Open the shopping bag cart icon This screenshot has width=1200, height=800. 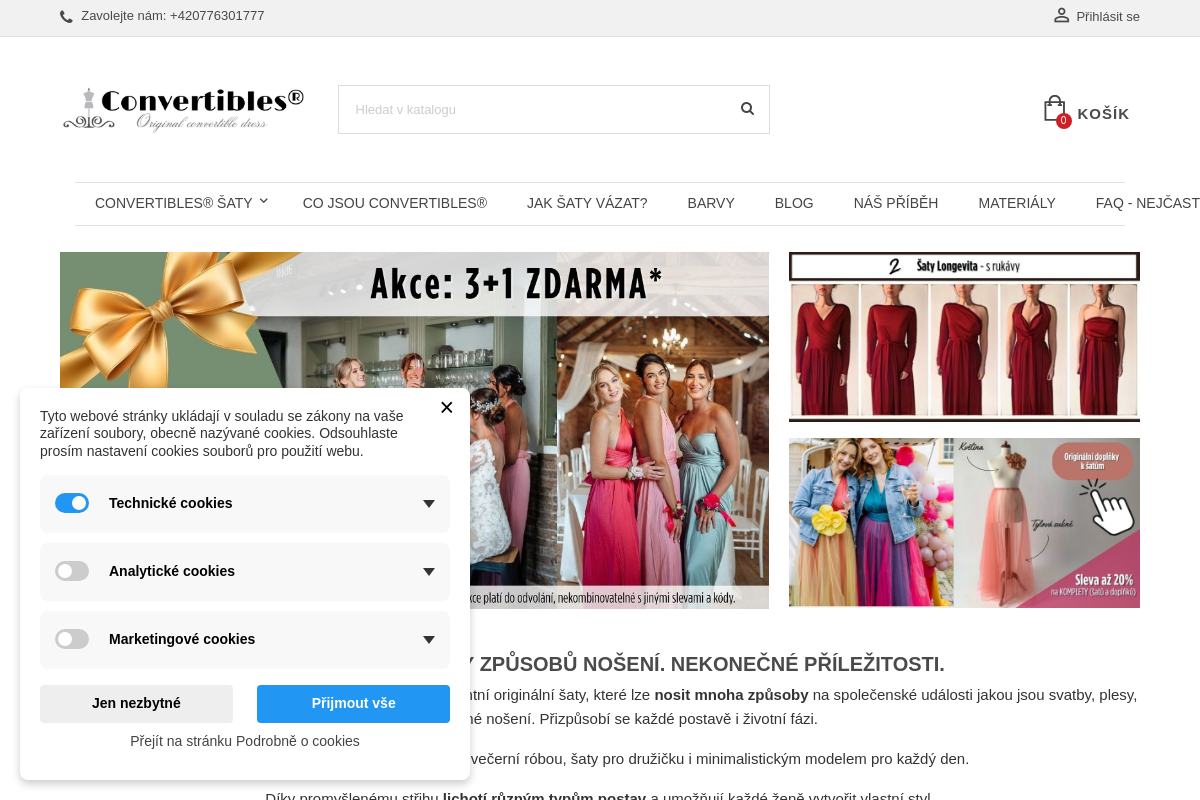coord(1053,108)
